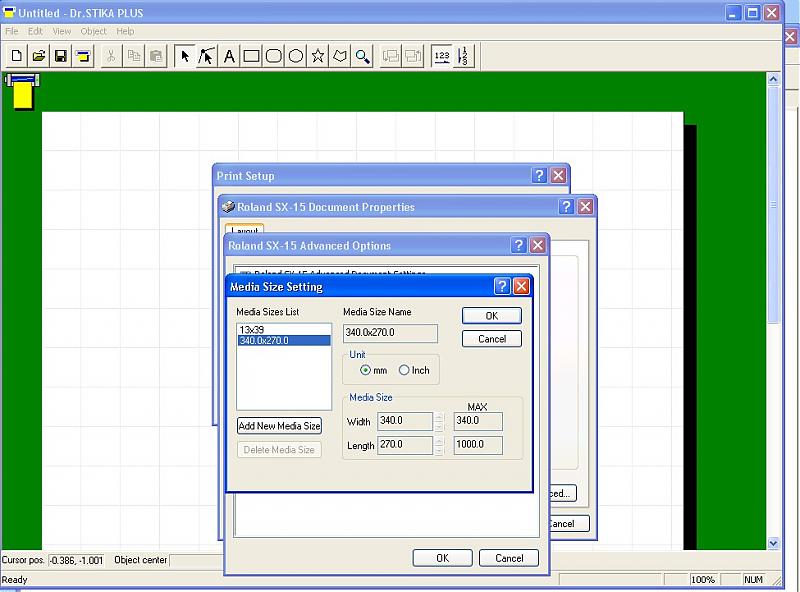The image size is (800, 592).
Task: Click help icon in Document Properties titlebar
Action: (x=566, y=207)
